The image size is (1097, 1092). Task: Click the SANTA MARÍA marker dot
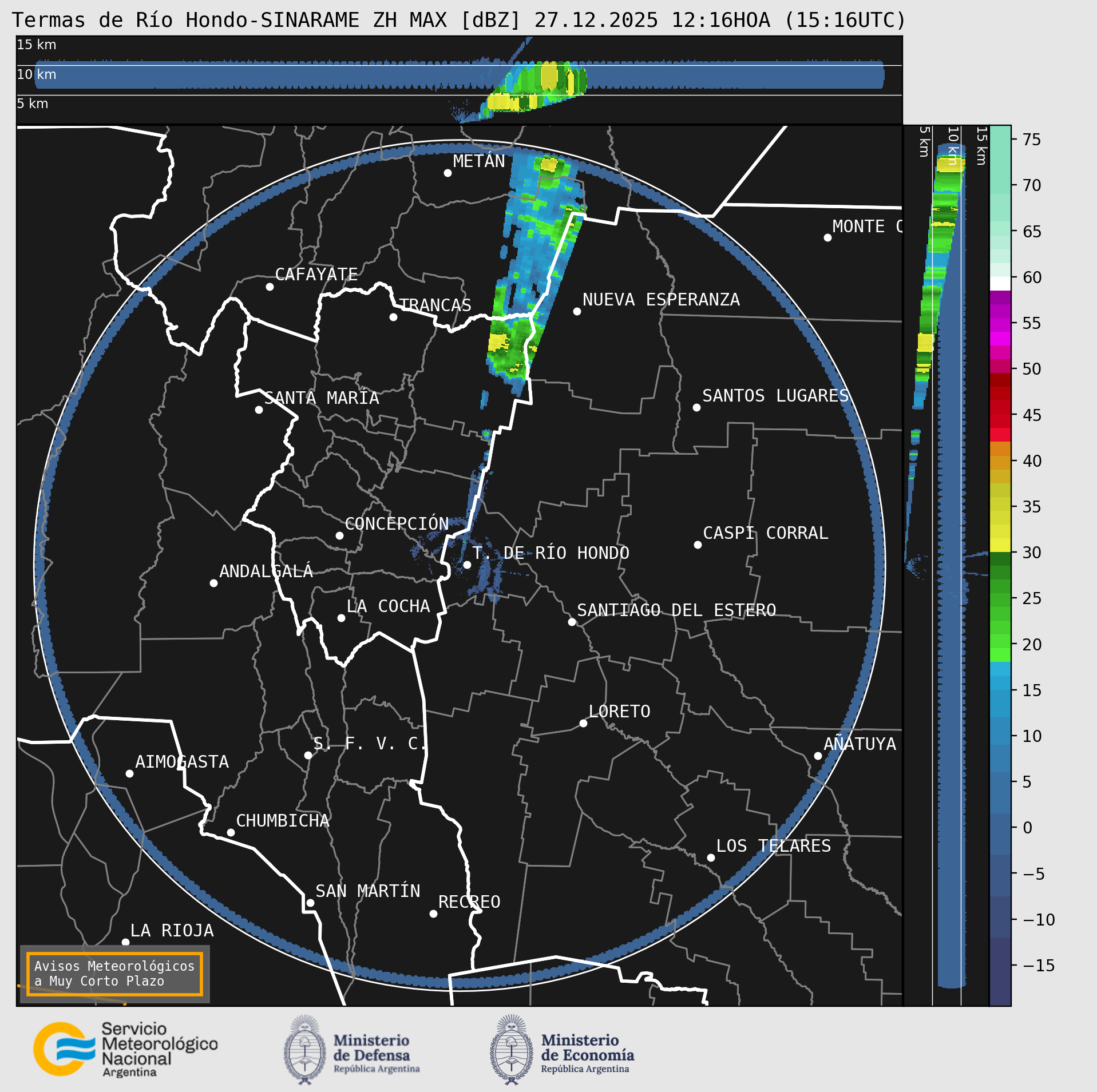[x=259, y=410]
